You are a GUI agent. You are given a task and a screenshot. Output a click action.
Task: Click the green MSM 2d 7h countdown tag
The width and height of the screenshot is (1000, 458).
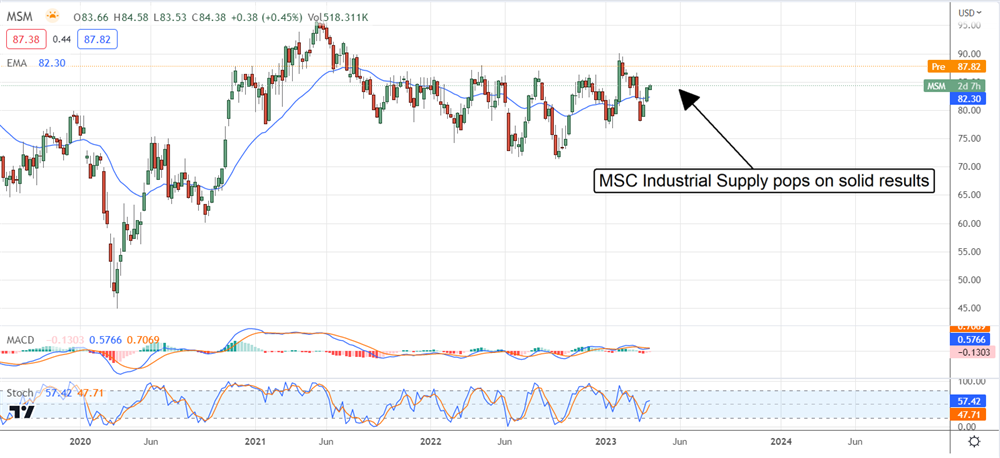click(x=955, y=86)
